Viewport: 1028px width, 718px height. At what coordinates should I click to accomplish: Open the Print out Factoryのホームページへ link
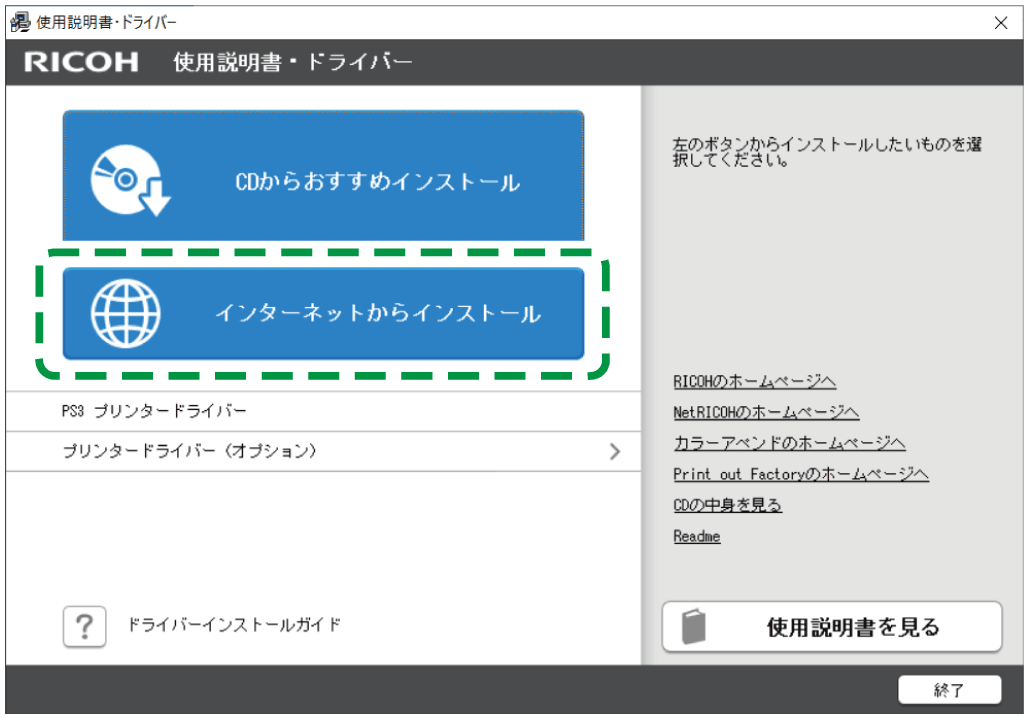pyautogui.click(x=801, y=474)
